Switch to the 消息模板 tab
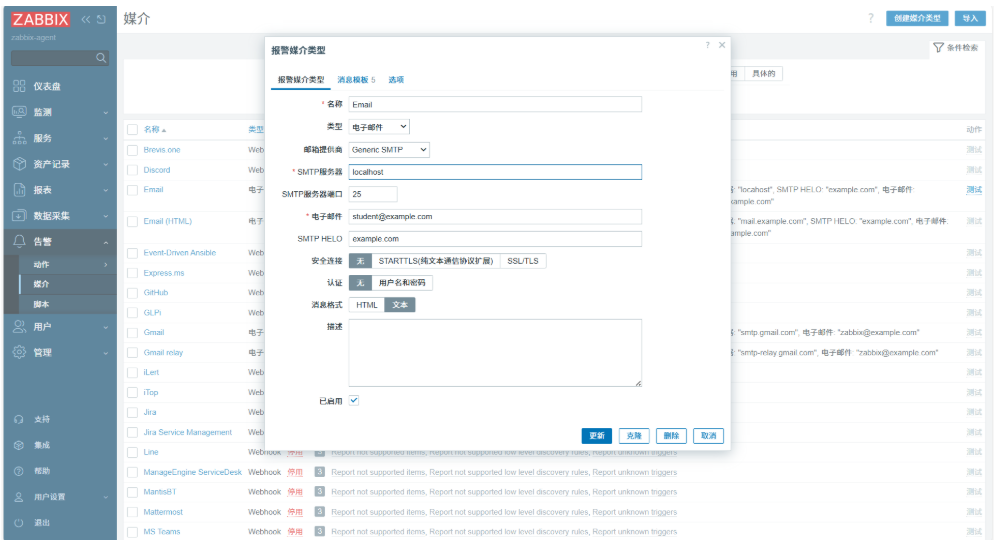Screen dimensions: 1000x549 point(356,80)
